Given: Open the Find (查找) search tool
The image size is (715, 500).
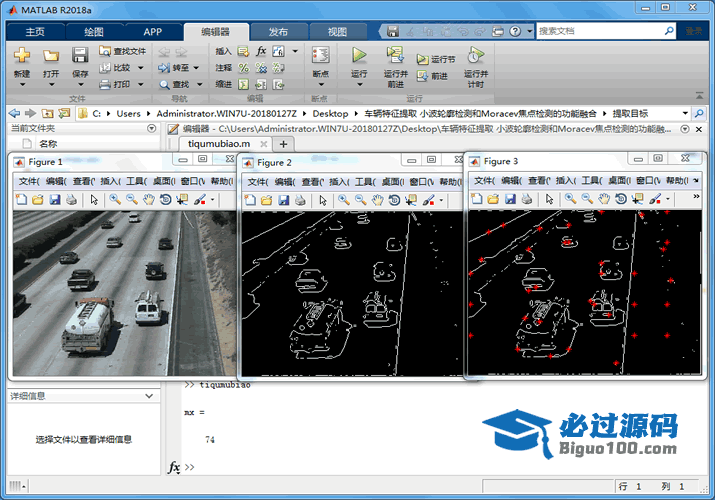Looking at the screenshot, I should tap(174, 84).
